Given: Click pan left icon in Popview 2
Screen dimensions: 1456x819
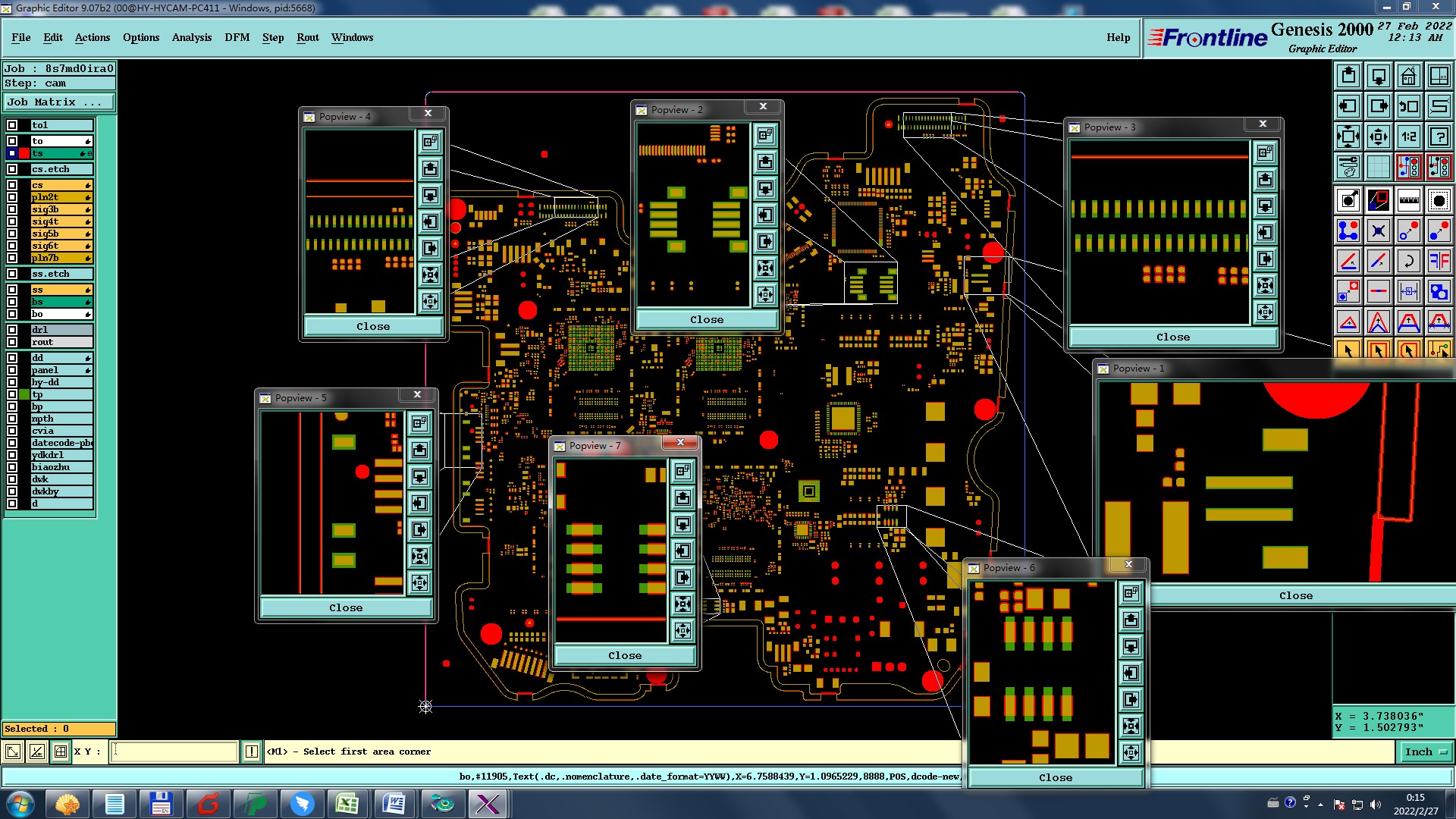Looking at the screenshot, I should 765,215.
